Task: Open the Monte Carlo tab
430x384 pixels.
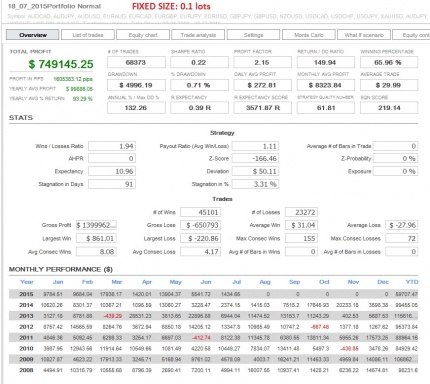Action: (309, 35)
